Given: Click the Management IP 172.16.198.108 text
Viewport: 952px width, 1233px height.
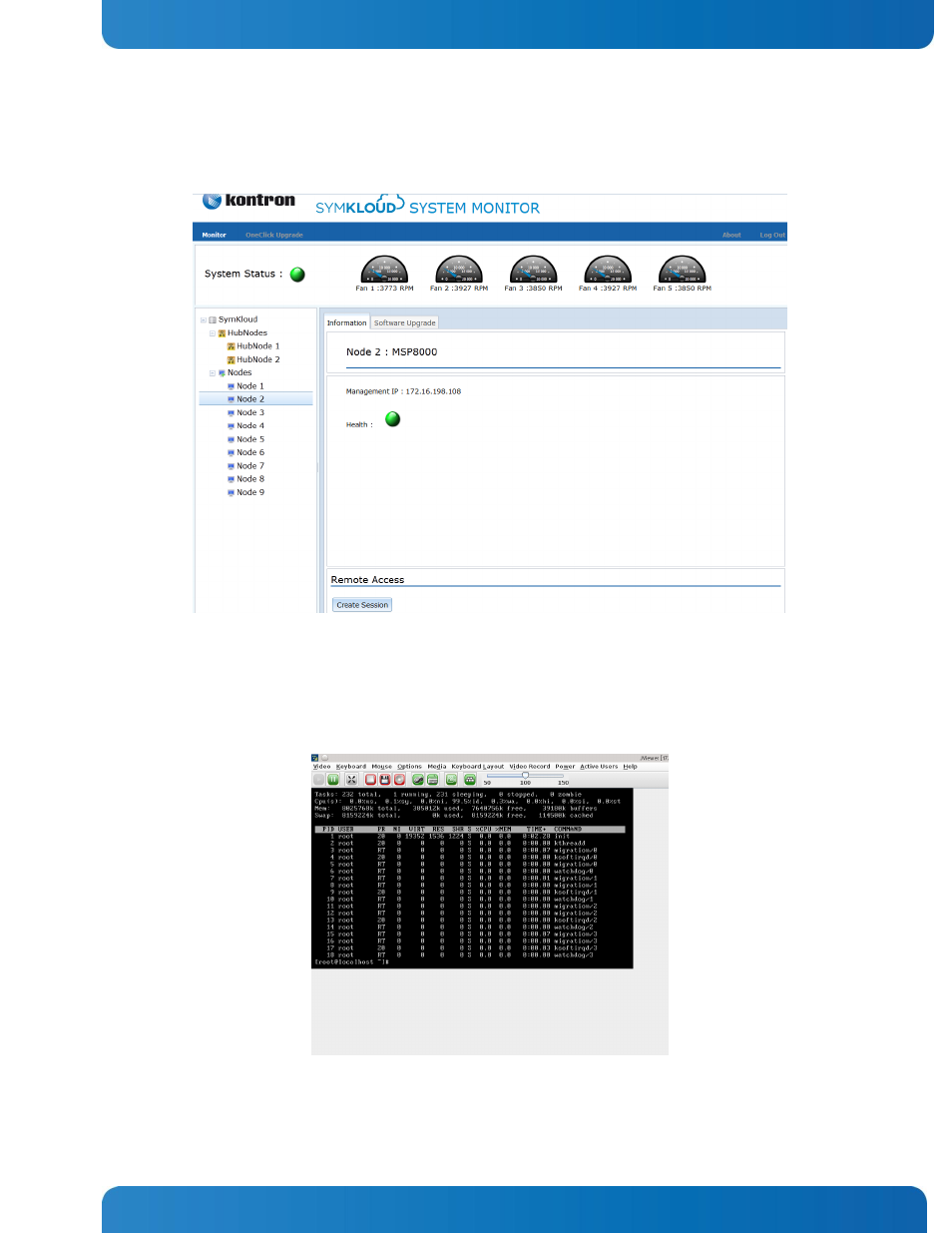Looking at the screenshot, I should click(403, 391).
